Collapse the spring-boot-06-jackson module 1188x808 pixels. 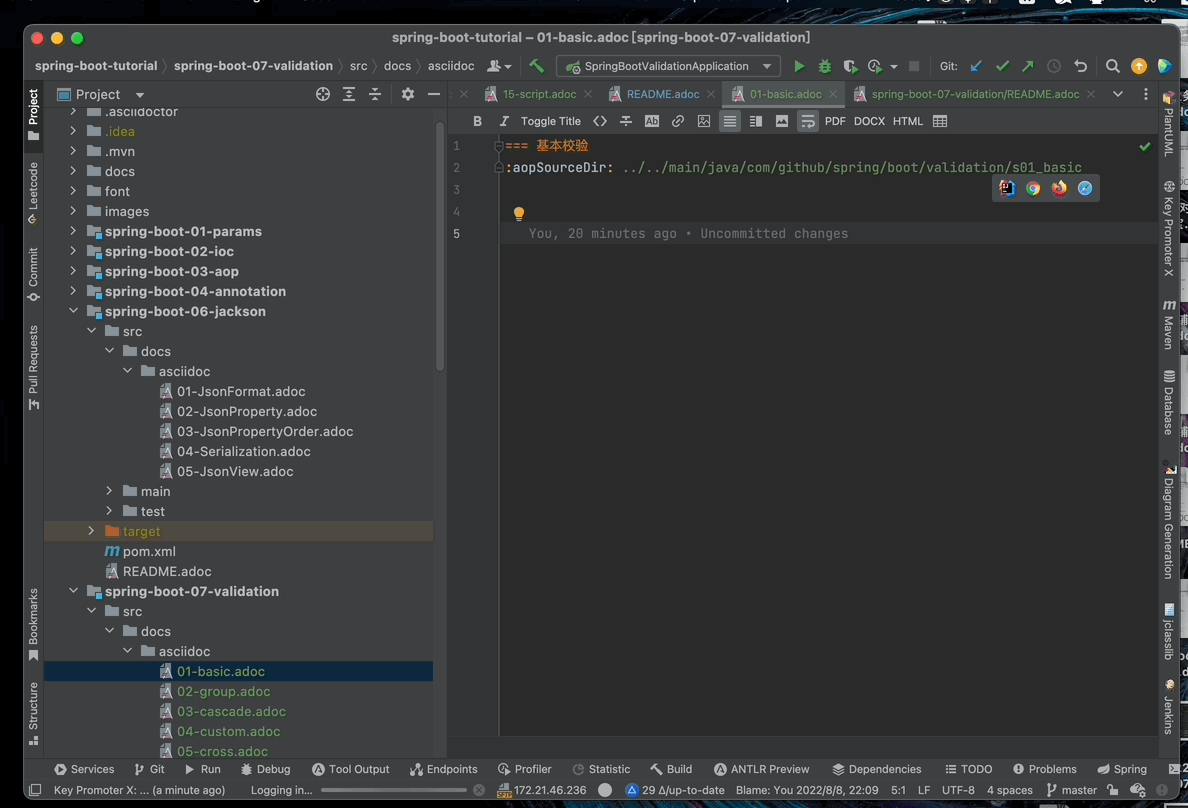73,311
